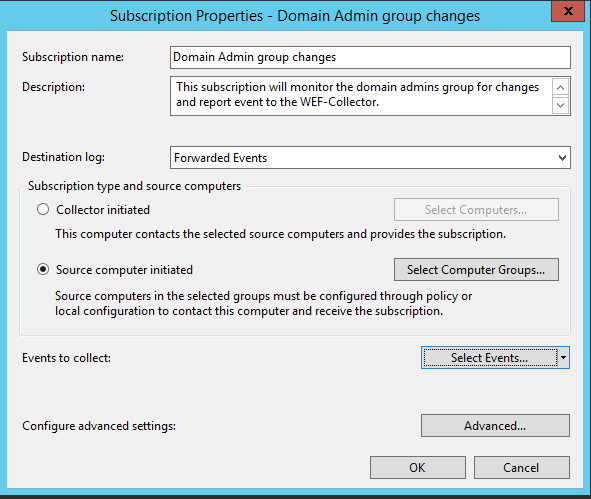
Task: Select the Collector initiated radio button
Action: (x=43, y=209)
